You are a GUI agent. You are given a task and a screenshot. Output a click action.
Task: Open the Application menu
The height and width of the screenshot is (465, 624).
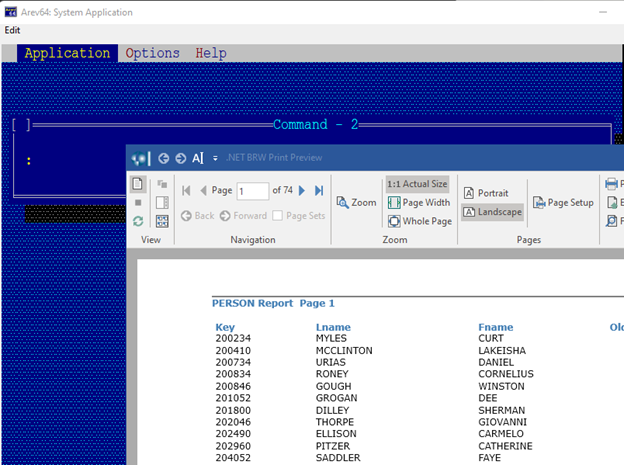point(67,53)
